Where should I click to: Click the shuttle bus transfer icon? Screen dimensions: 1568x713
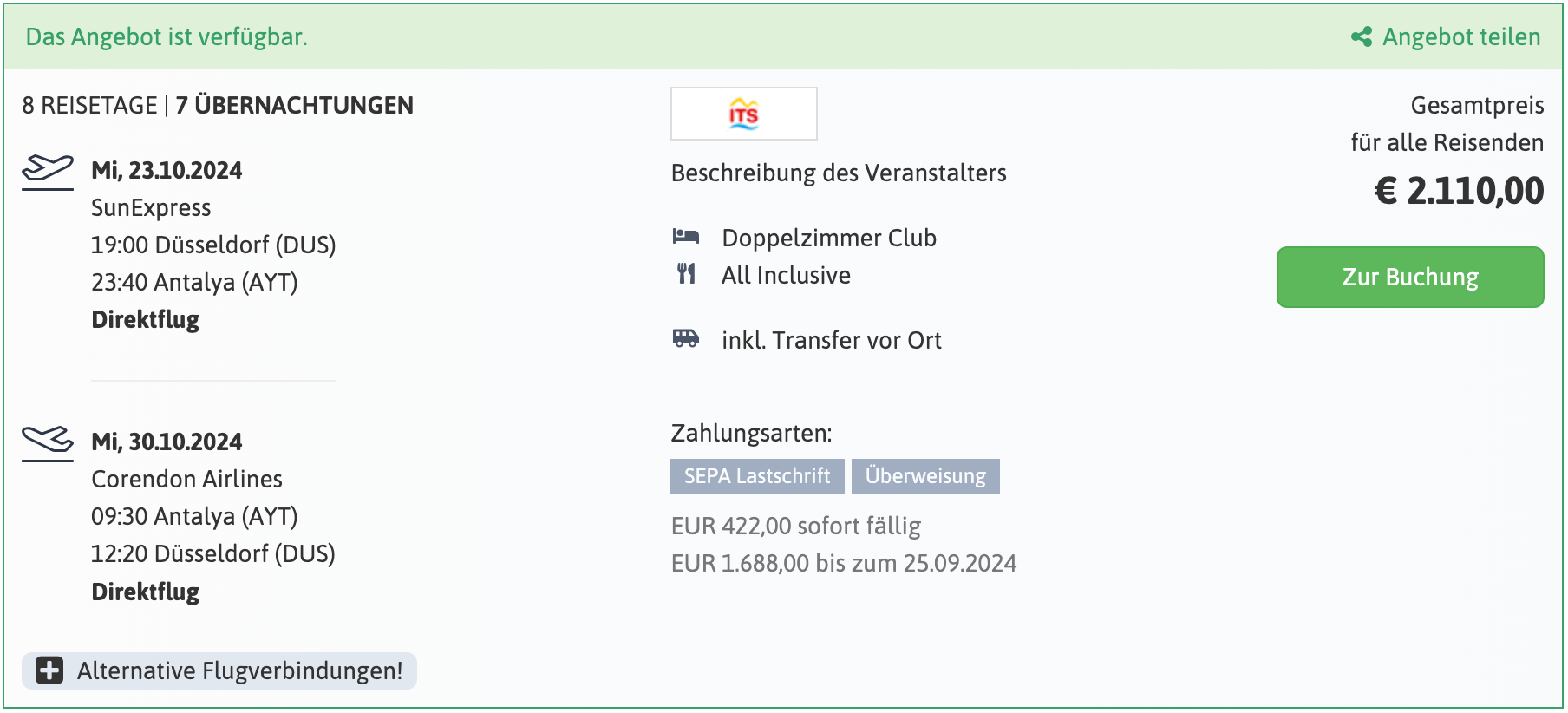(687, 338)
